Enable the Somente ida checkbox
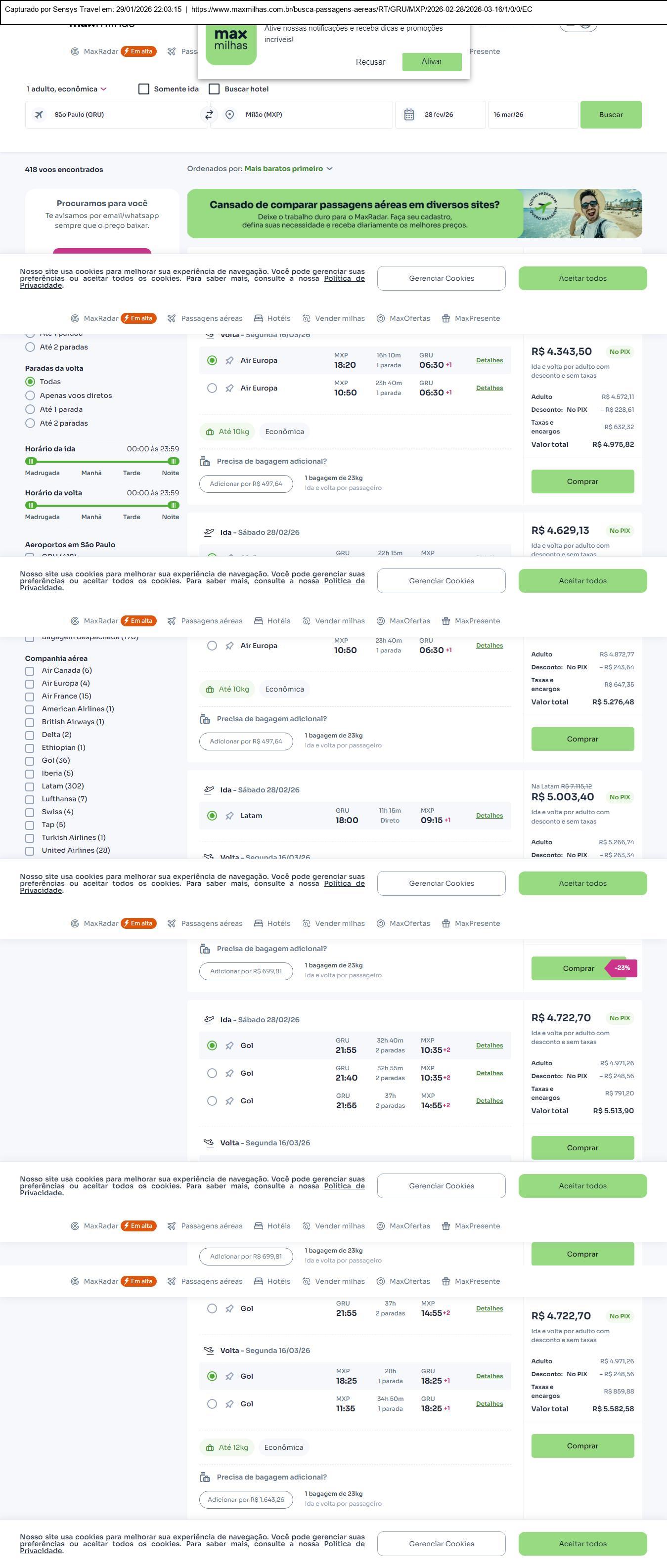Viewport: 667px width, 1568px height. click(144, 89)
